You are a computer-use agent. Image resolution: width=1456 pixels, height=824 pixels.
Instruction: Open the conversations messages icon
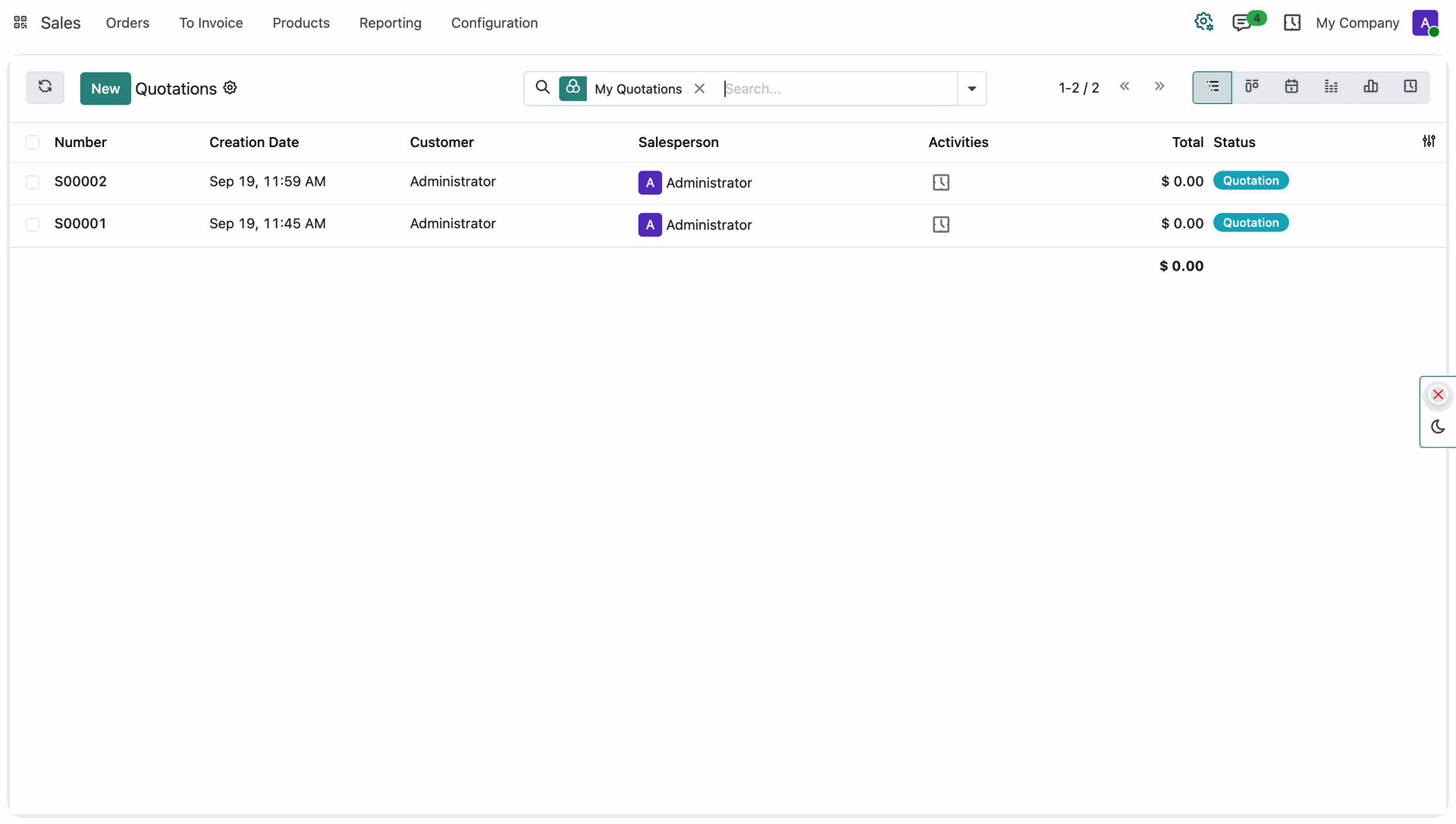point(1241,23)
